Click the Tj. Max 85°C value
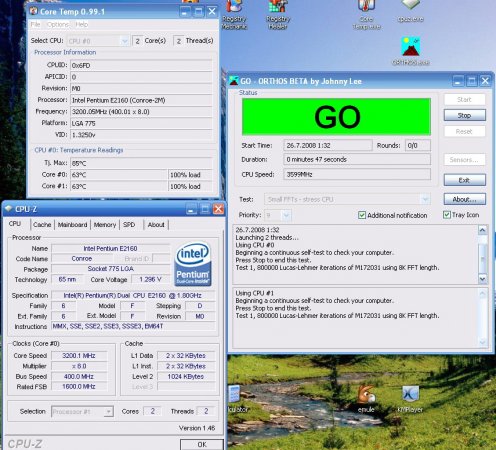The width and height of the screenshot is (496, 450). click(141, 163)
